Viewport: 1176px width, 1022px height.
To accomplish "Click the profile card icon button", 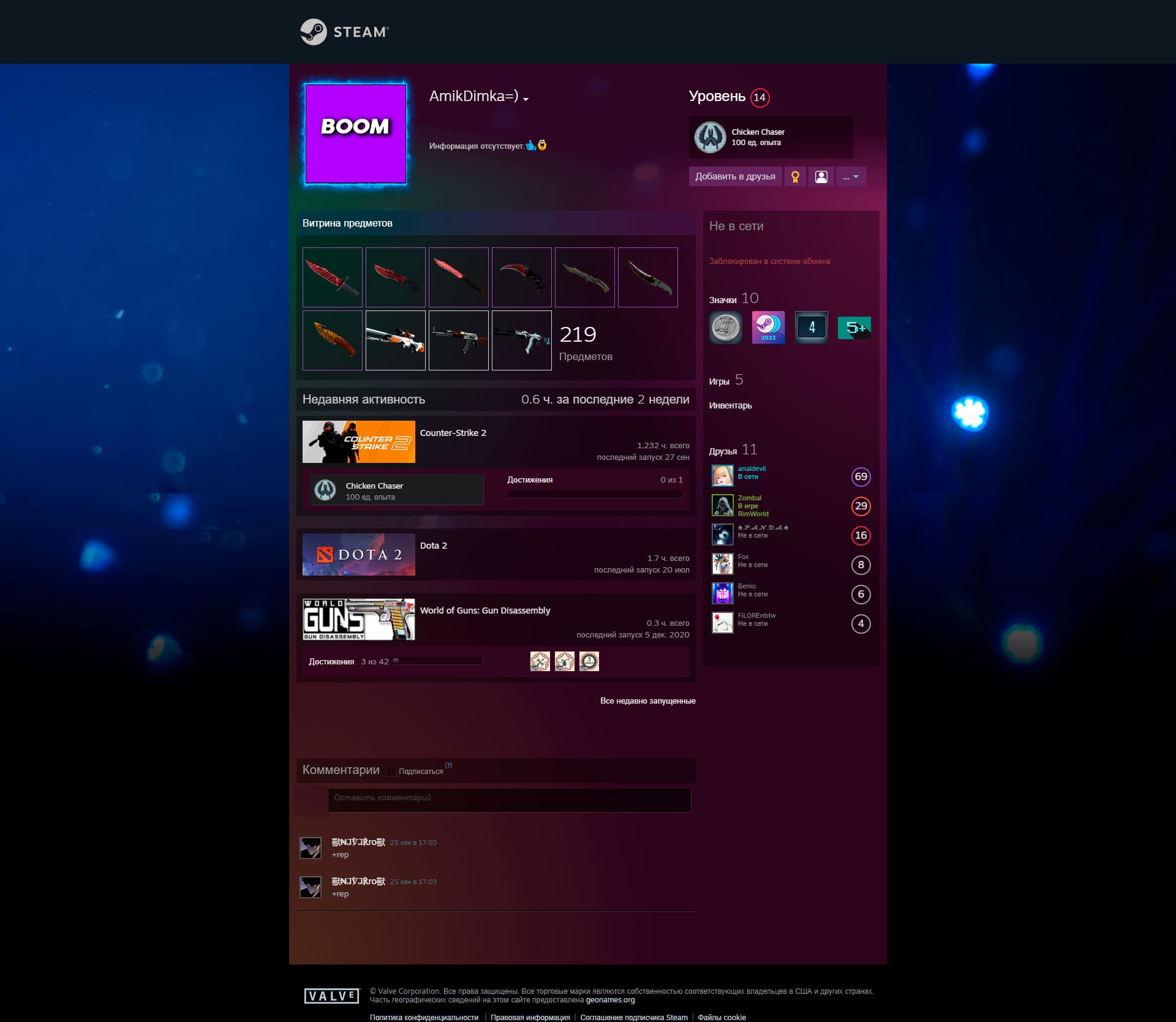I will tap(821, 177).
